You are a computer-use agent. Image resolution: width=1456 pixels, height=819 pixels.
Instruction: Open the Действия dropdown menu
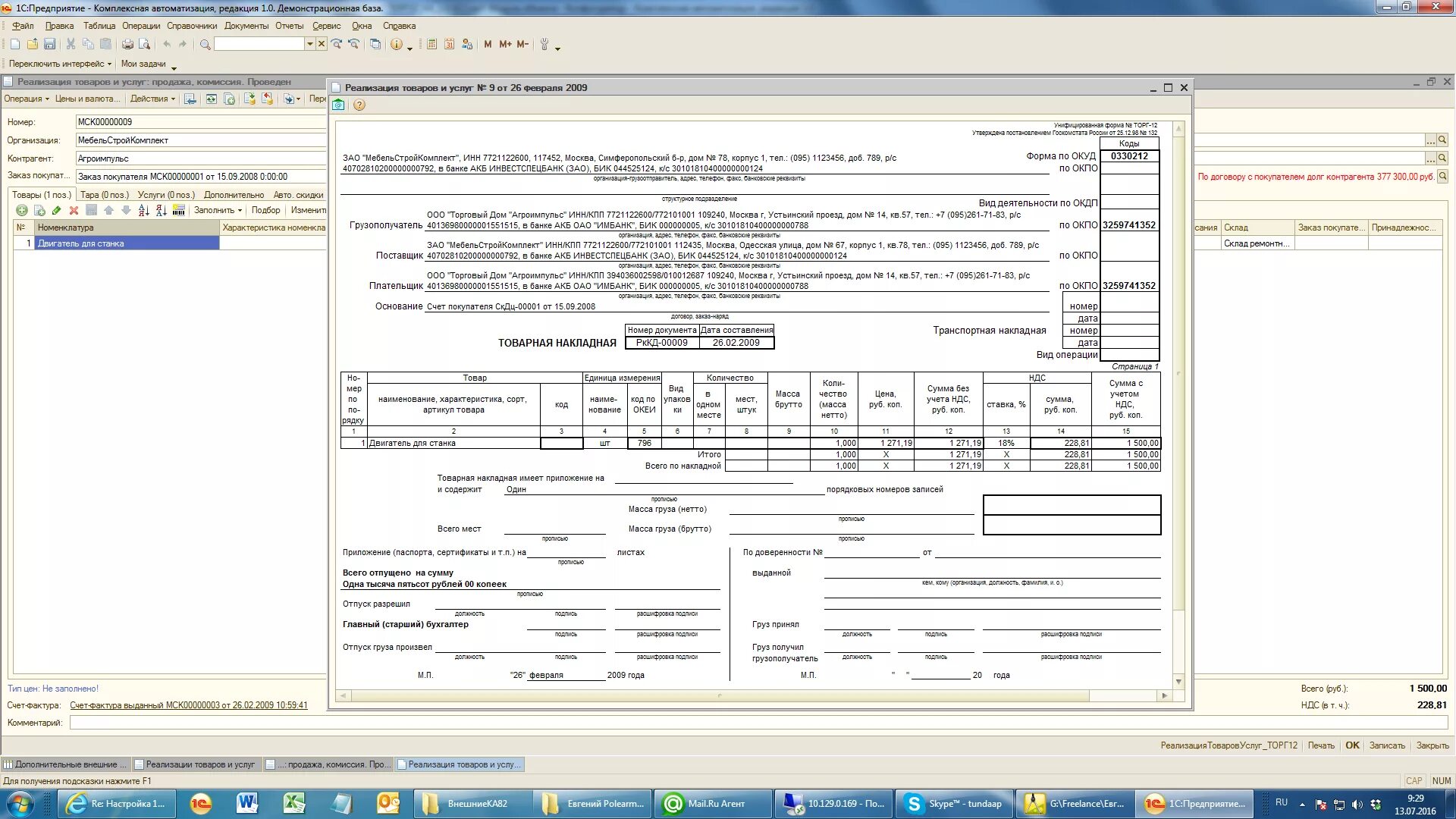(152, 99)
